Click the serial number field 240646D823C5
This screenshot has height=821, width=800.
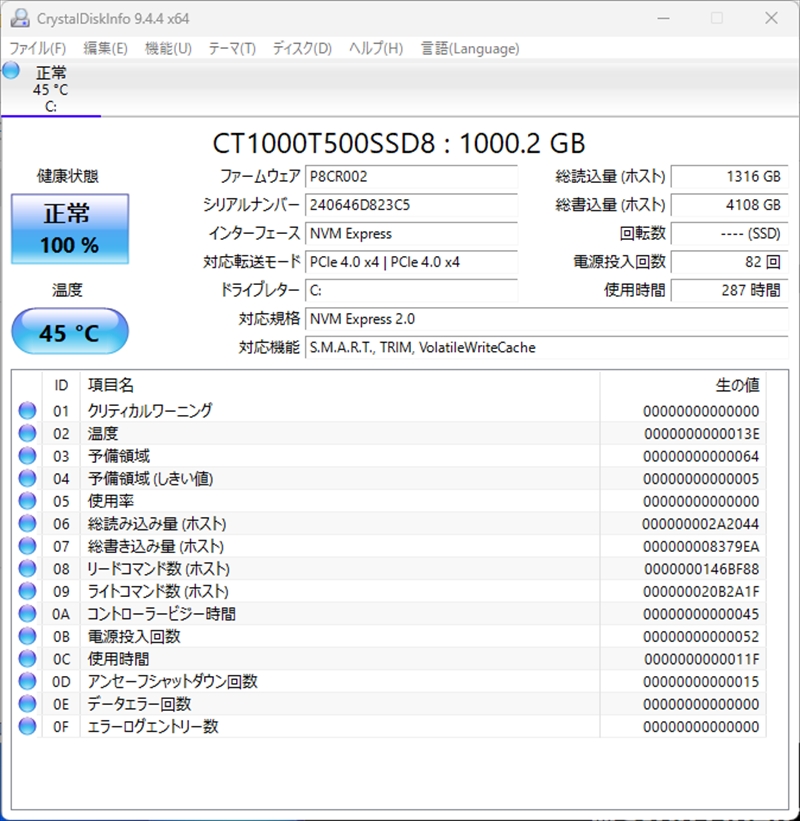coord(412,205)
